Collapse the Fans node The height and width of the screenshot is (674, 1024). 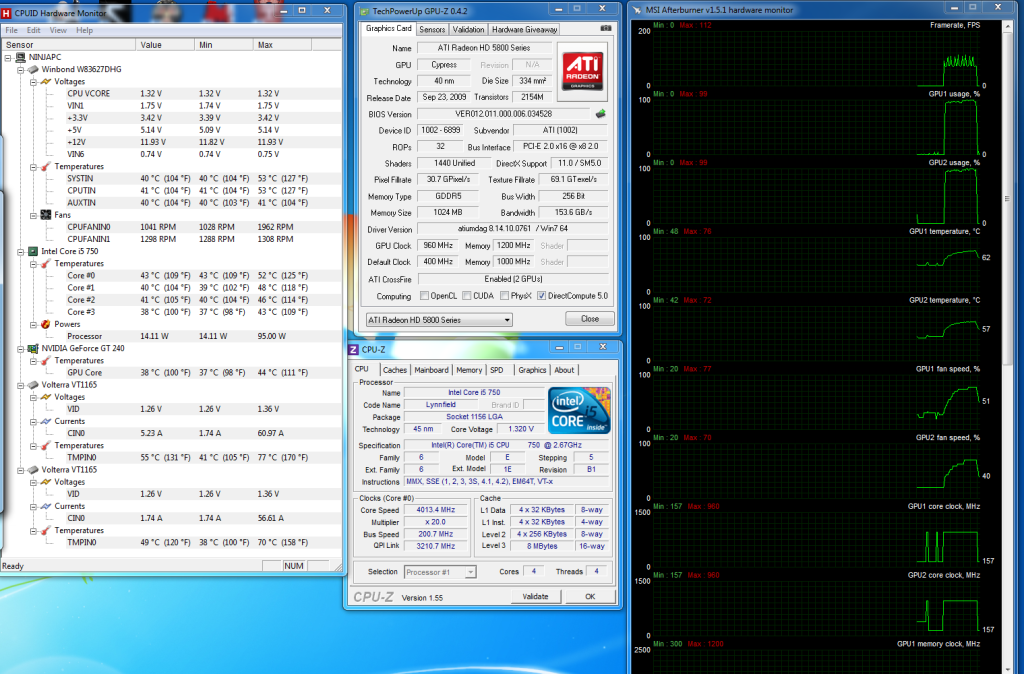point(33,215)
